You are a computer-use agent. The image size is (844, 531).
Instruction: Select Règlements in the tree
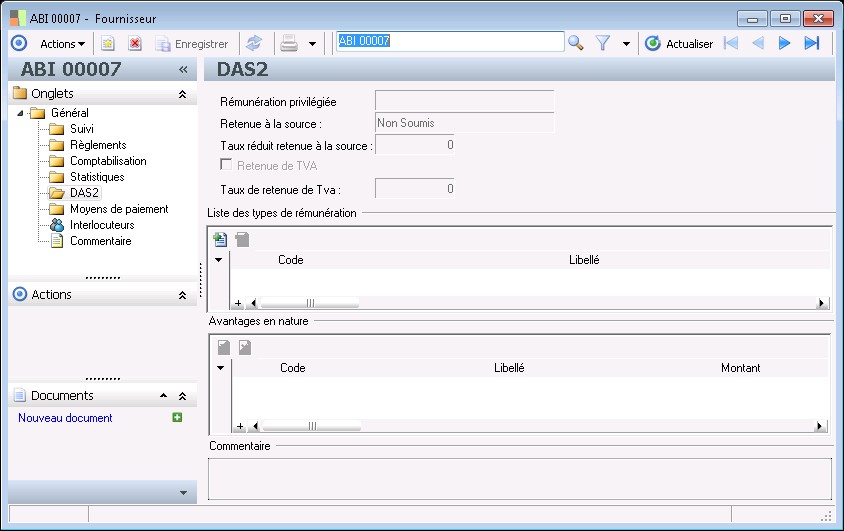[97, 145]
